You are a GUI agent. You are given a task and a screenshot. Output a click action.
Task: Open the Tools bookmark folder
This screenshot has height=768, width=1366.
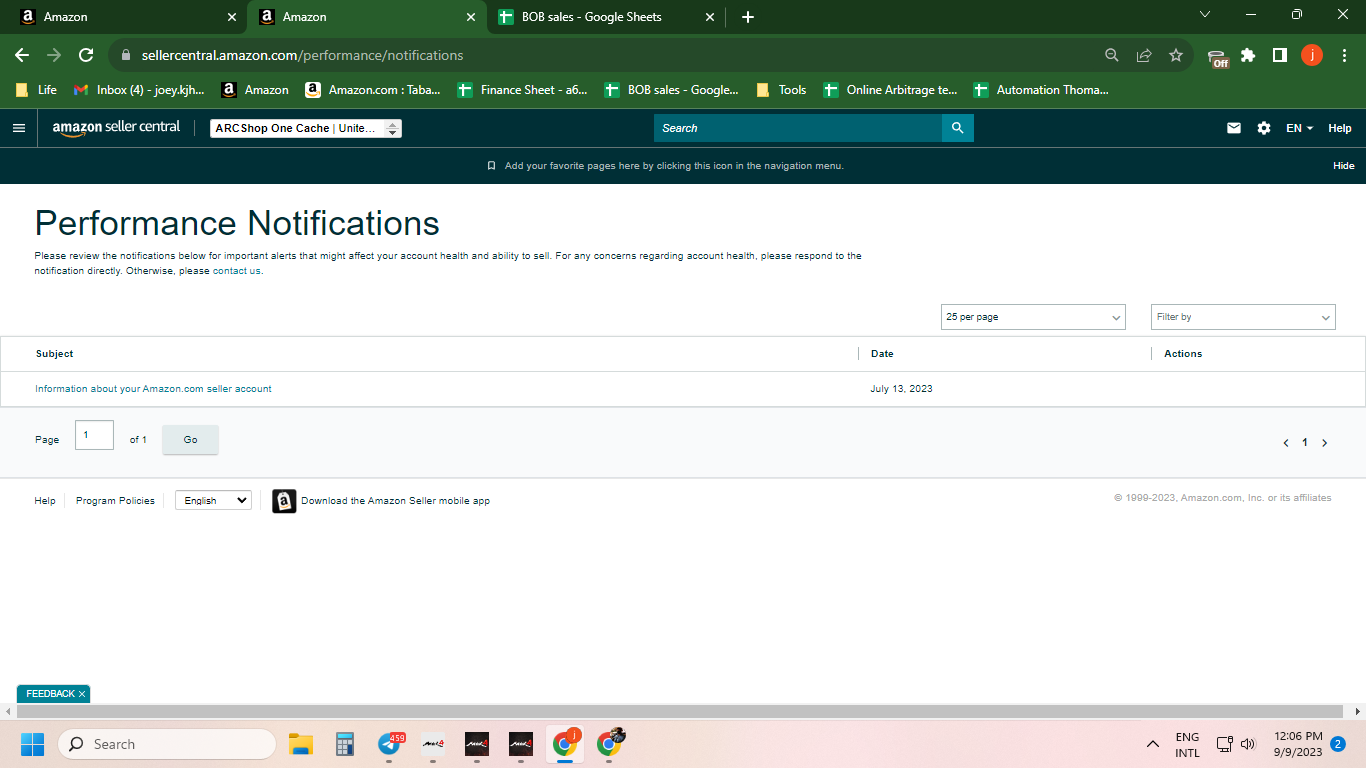[x=781, y=90]
